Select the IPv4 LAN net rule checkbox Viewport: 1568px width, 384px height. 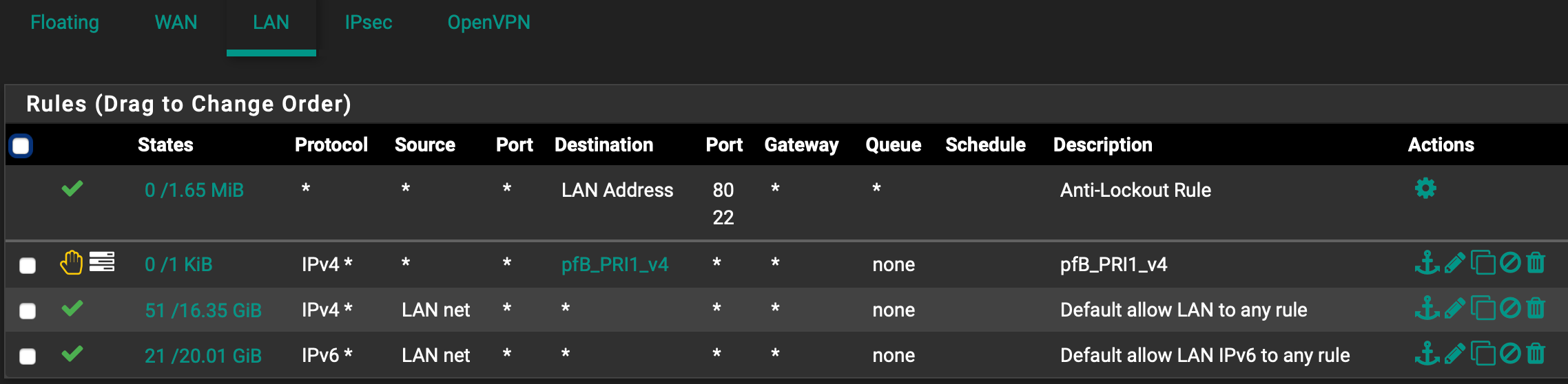click(x=28, y=311)
